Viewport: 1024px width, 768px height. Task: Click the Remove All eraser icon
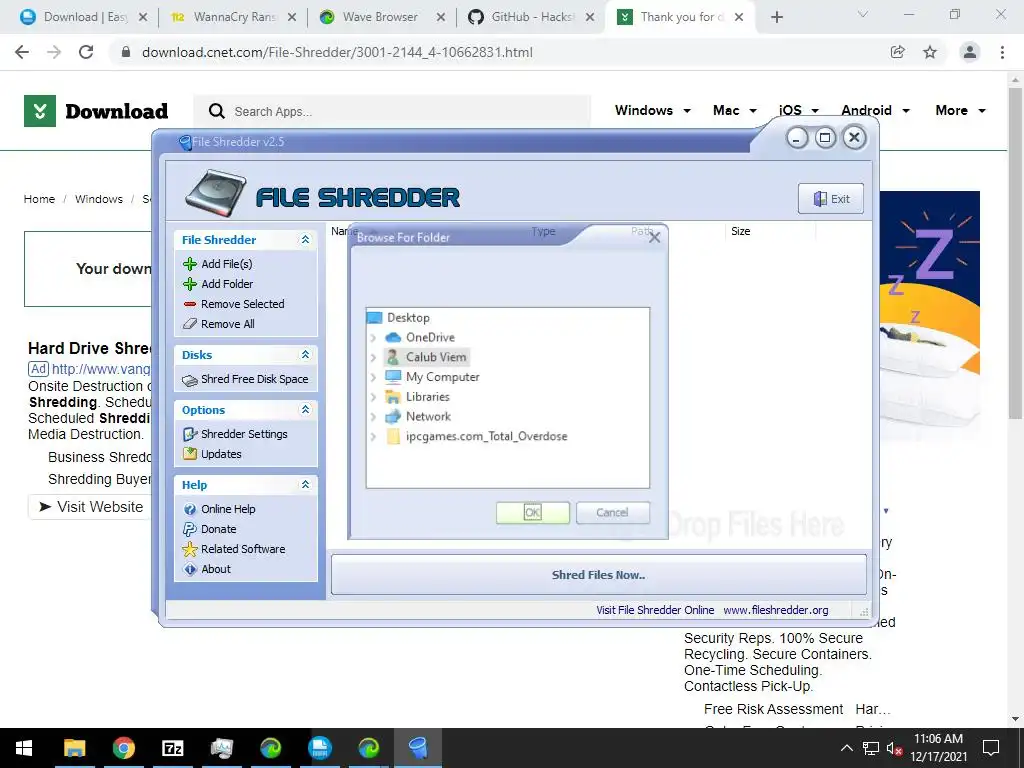tap(190, 324)
